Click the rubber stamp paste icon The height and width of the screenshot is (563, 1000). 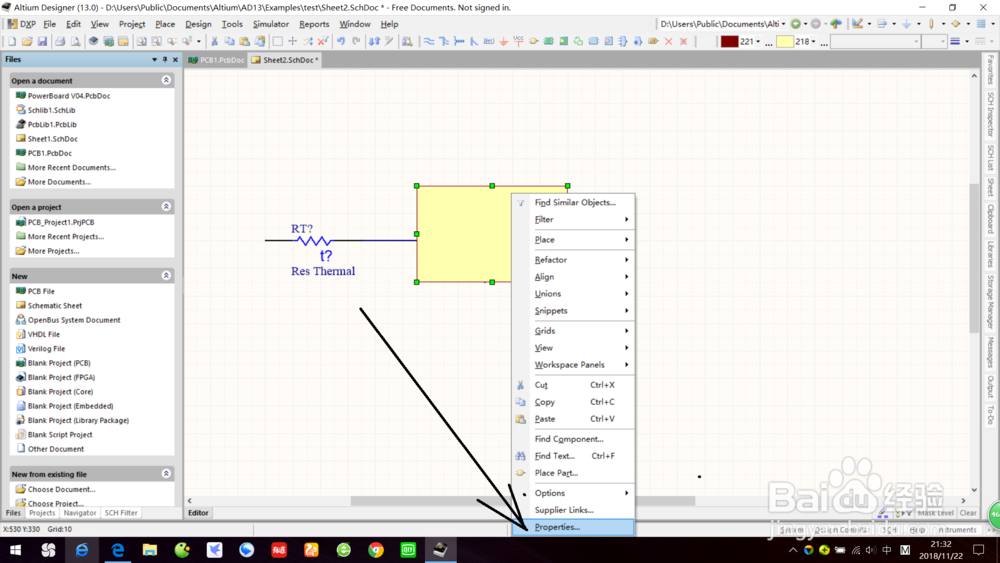(260, 41)
